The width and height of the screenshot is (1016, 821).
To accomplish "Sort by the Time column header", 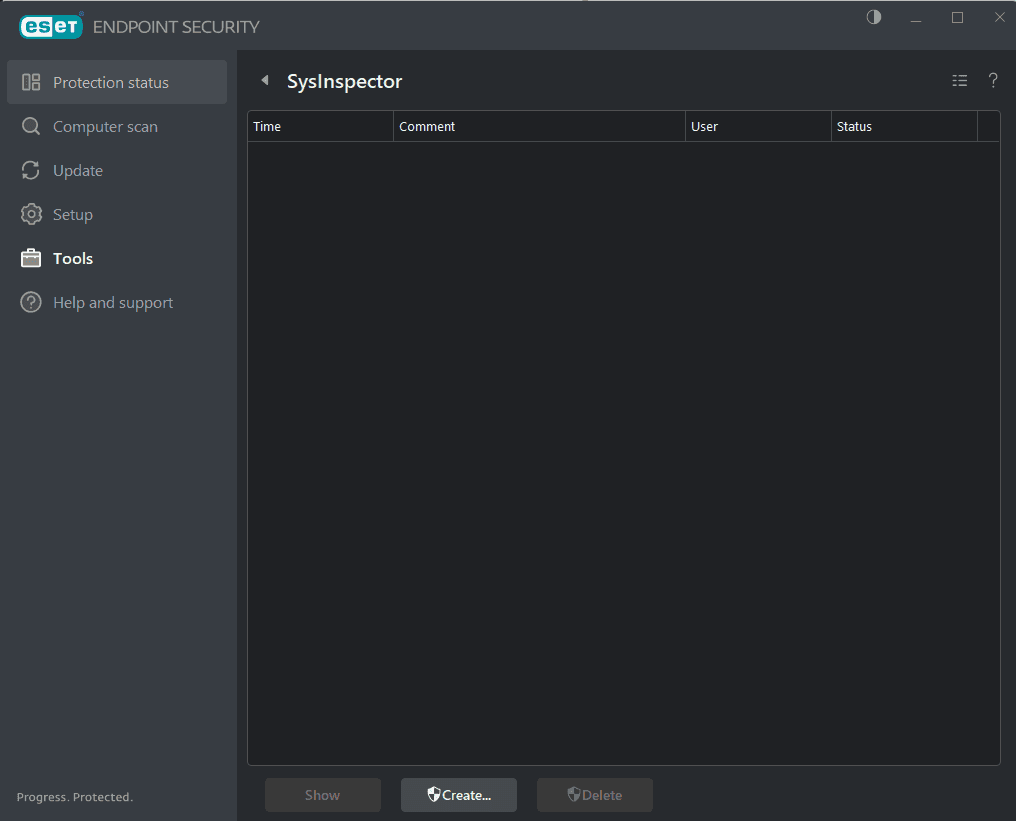I will pyautogui.click(x=321, y=126).
